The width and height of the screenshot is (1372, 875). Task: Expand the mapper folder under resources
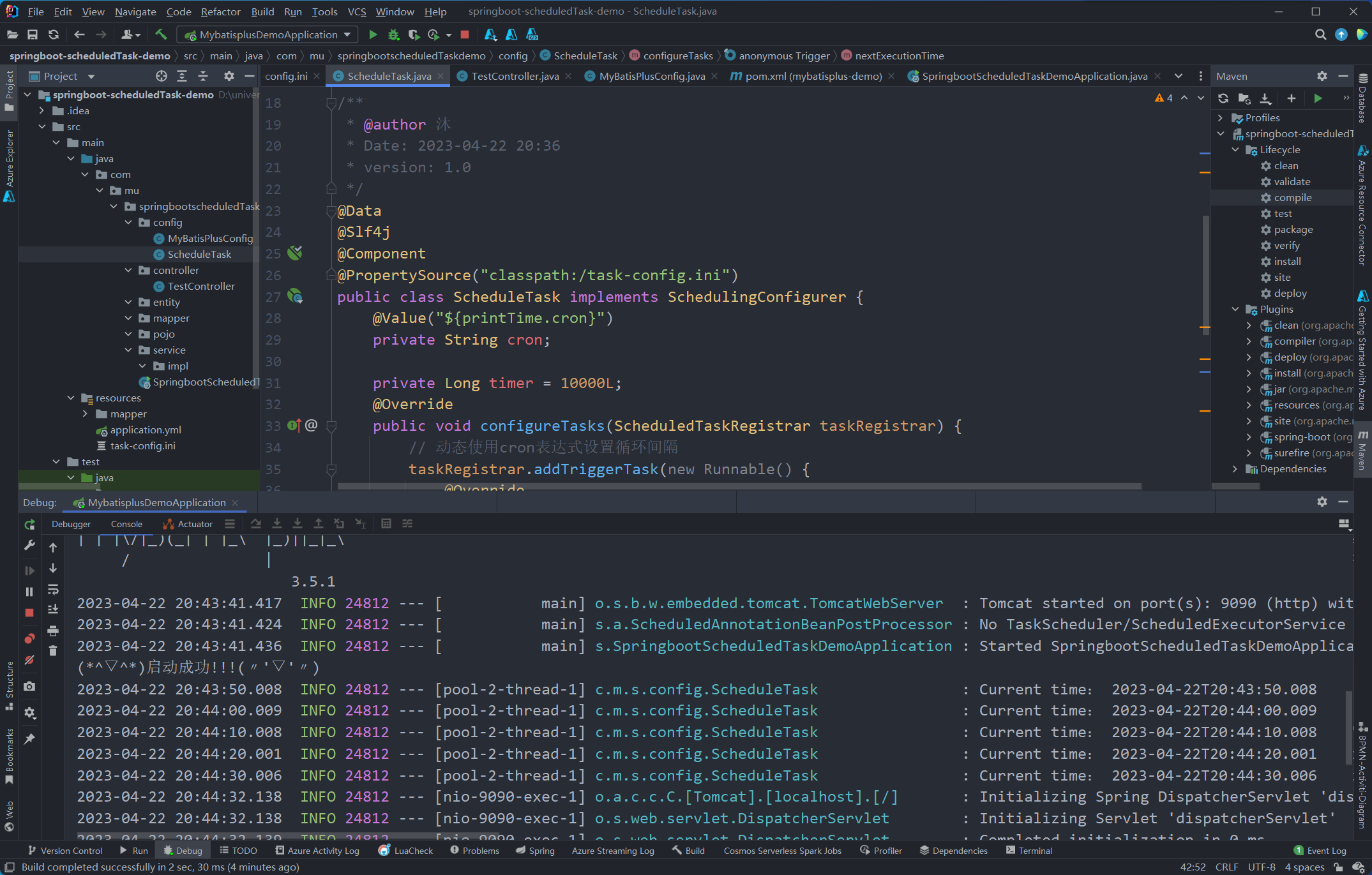click(x=85, y=414)
